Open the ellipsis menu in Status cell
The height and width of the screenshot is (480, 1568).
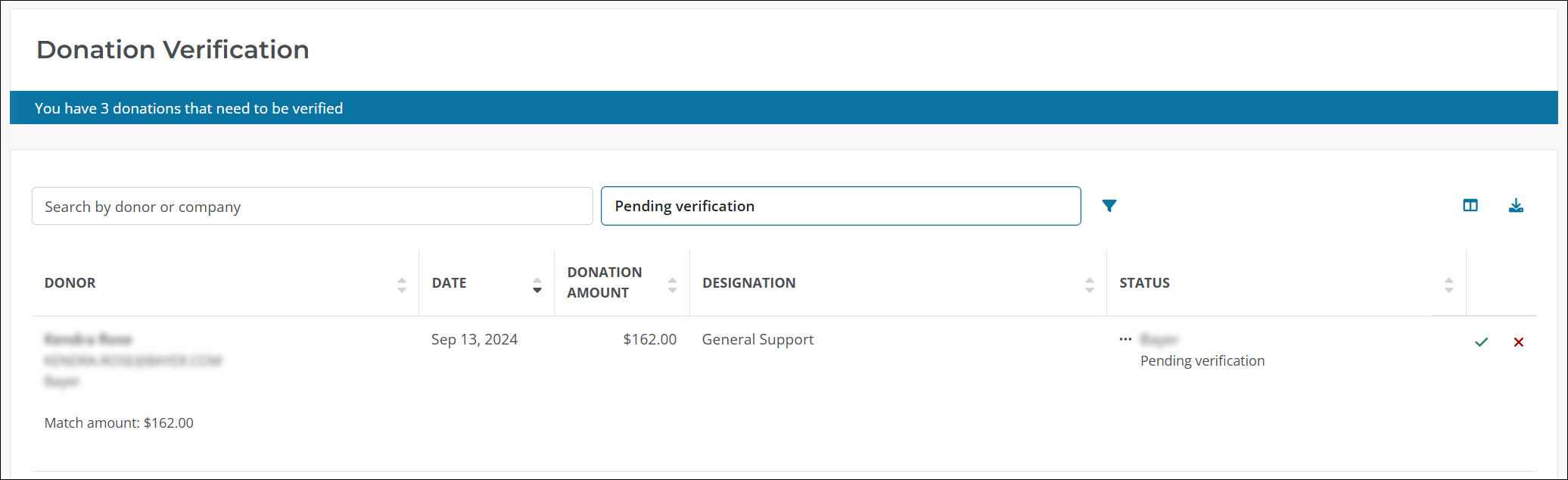(x=1125, y=339)
